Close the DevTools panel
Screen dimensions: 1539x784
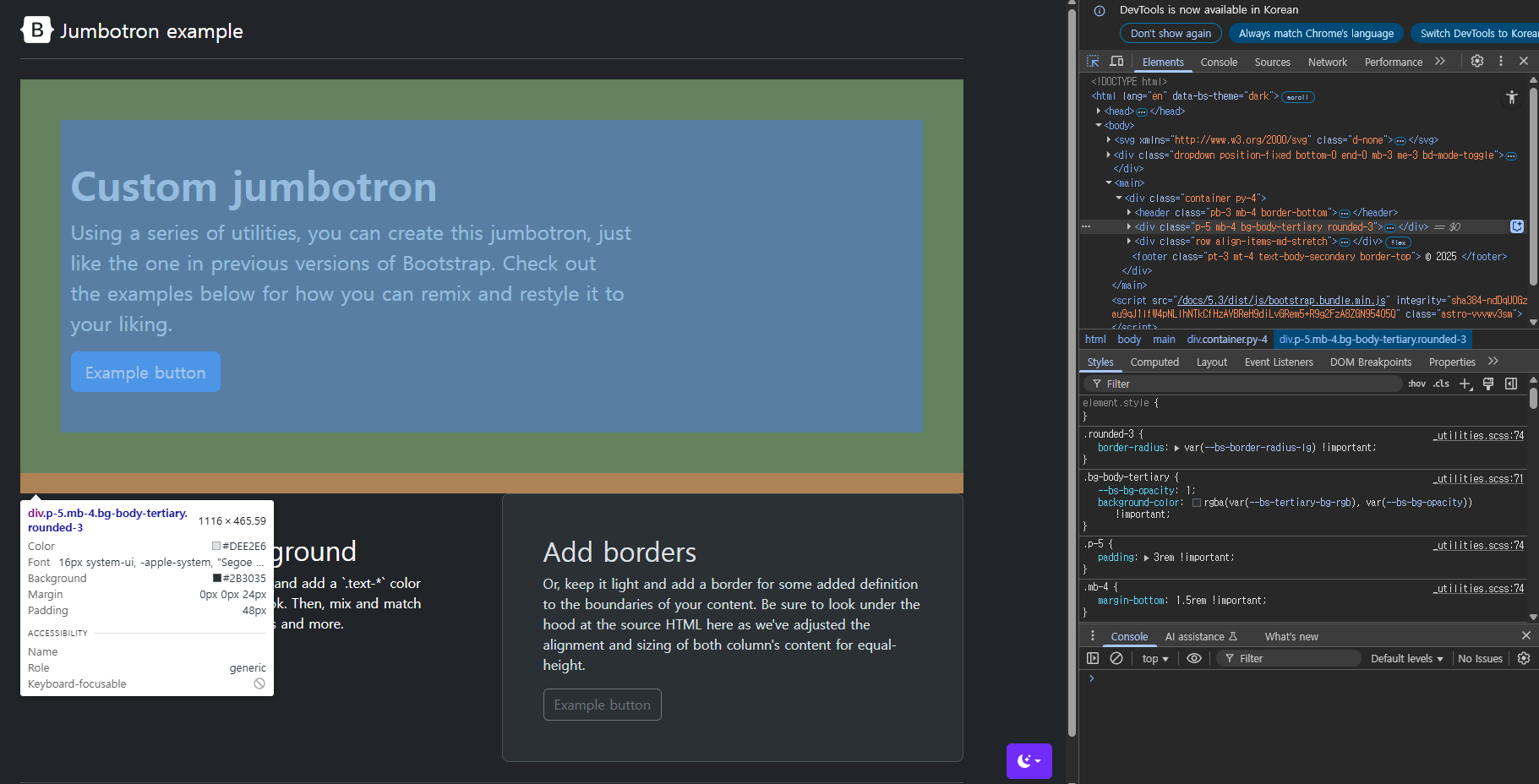click(1524, 61)
